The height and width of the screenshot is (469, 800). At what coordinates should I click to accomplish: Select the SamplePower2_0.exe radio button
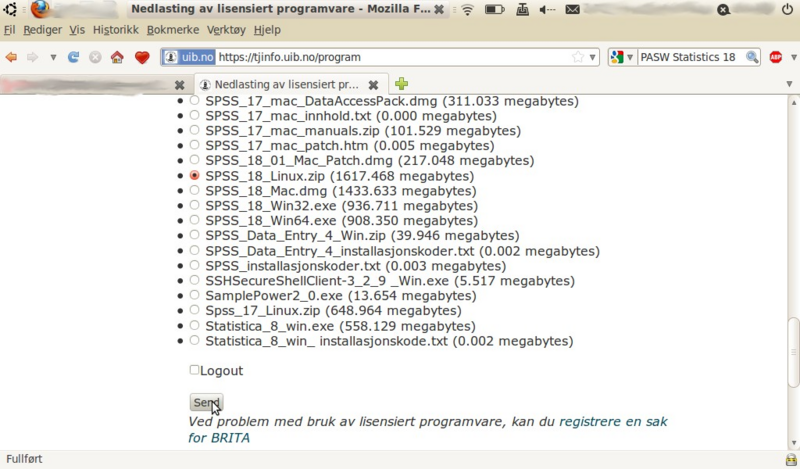pyautogui.click(x=194, y=294)
